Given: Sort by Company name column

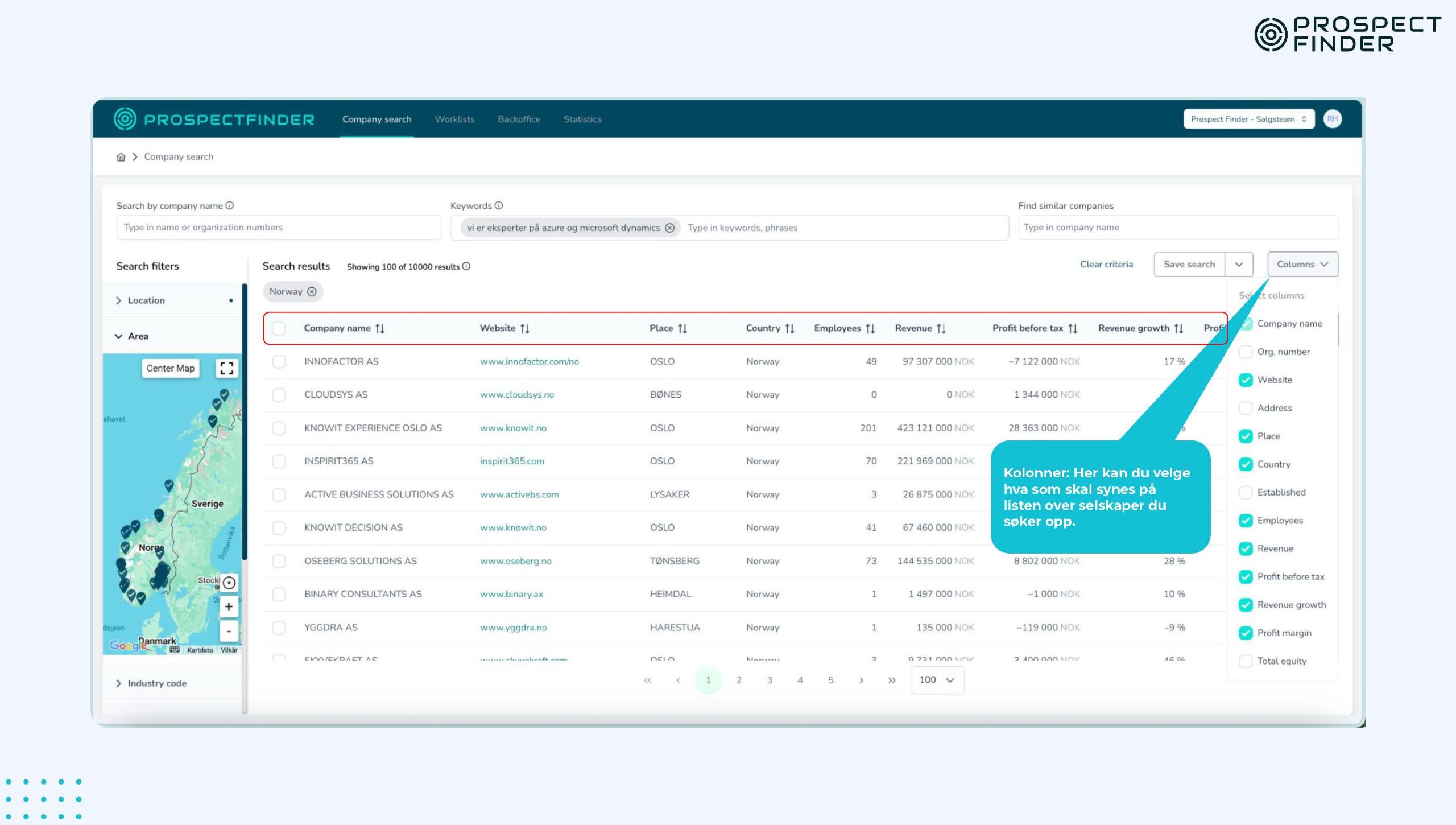Looking at the screenshot, I should 380,328.
